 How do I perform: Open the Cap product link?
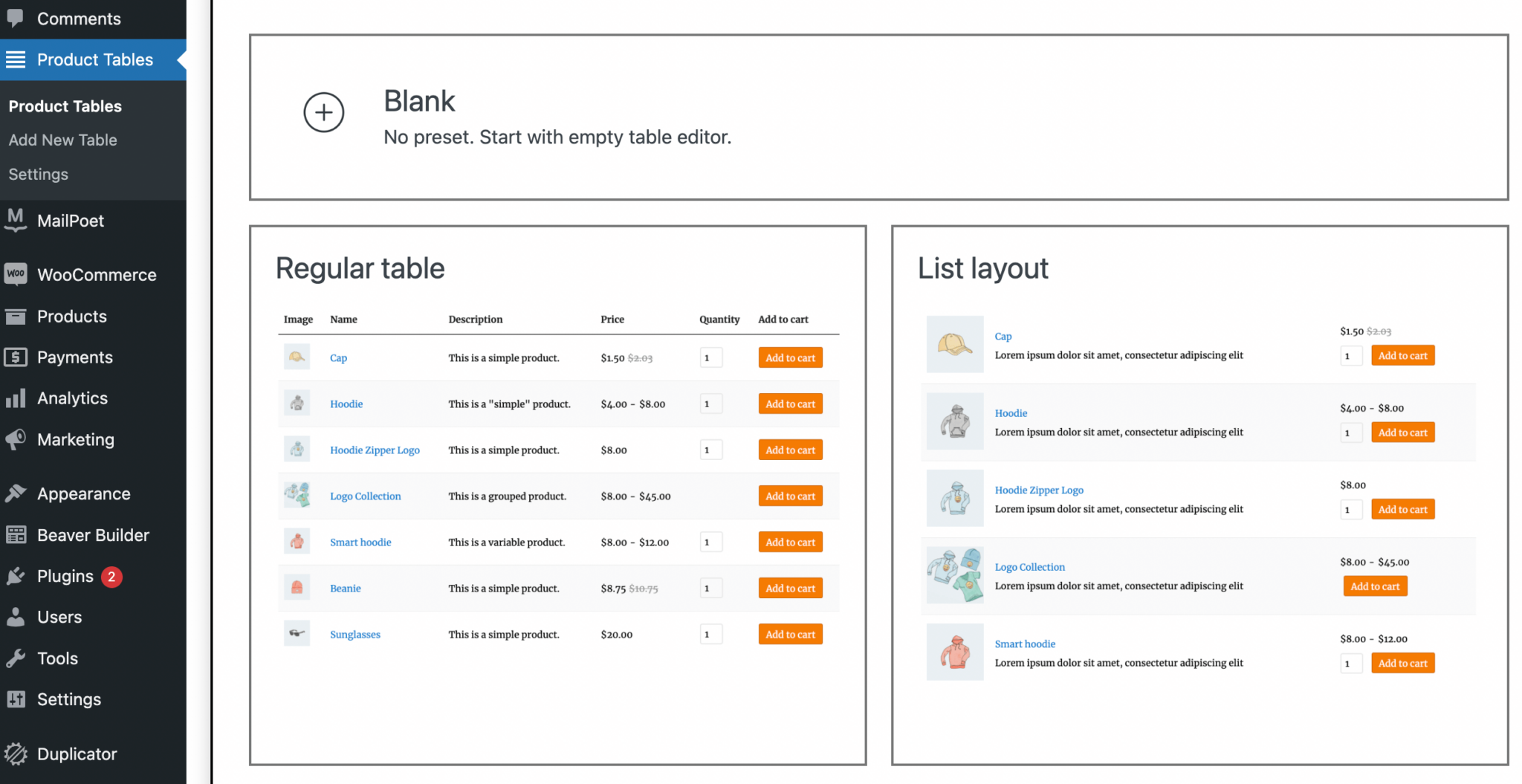click(x=338, y=357)
